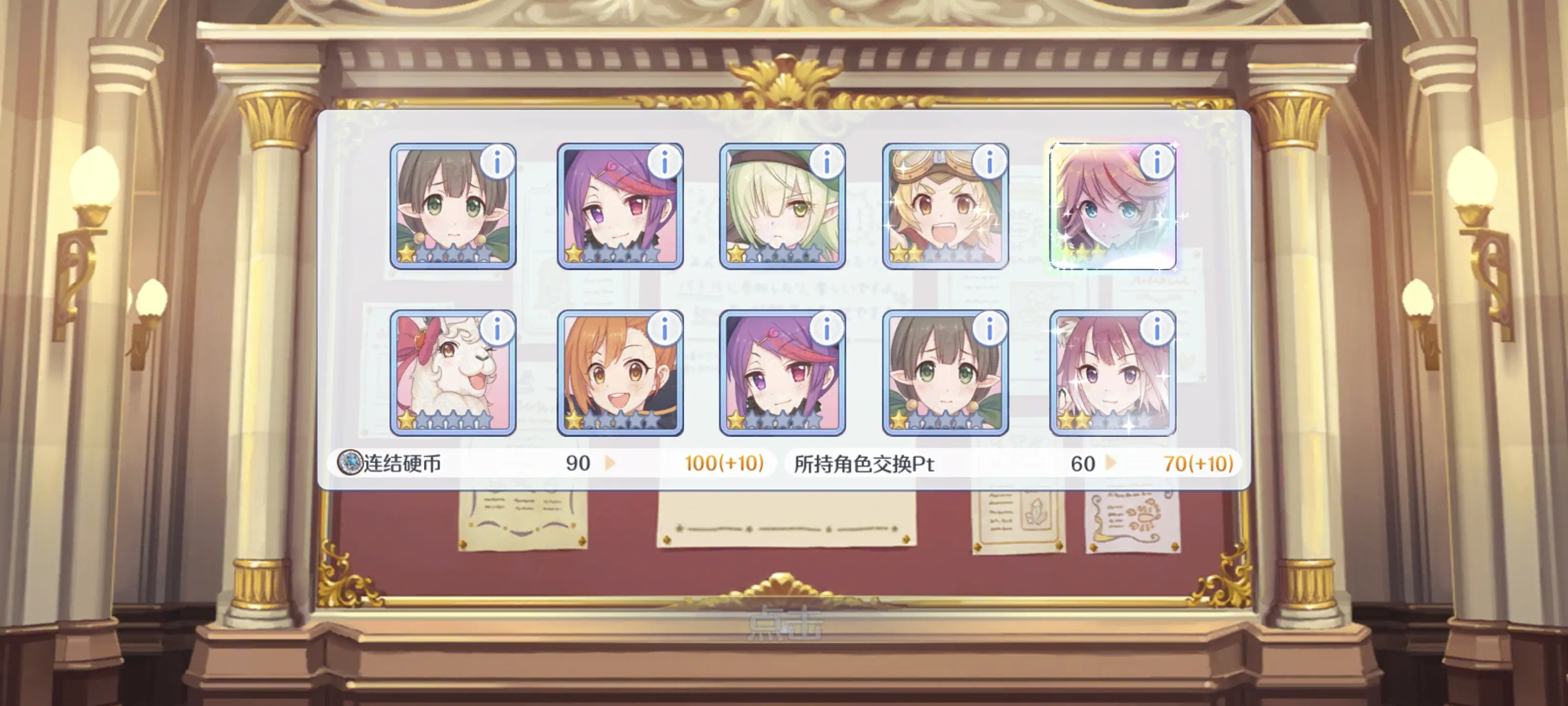Viewport: 1568px width, 706px height.
Task: Open info on top-row purple-haired character
Action: pyautogui.click(x=665, y=162)
